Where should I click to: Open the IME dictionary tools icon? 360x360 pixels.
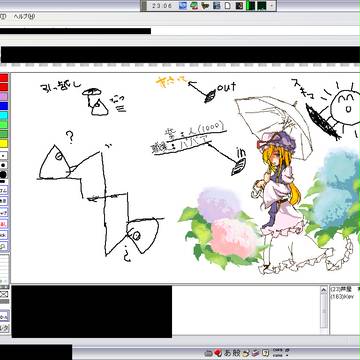[x=256, y=353]
